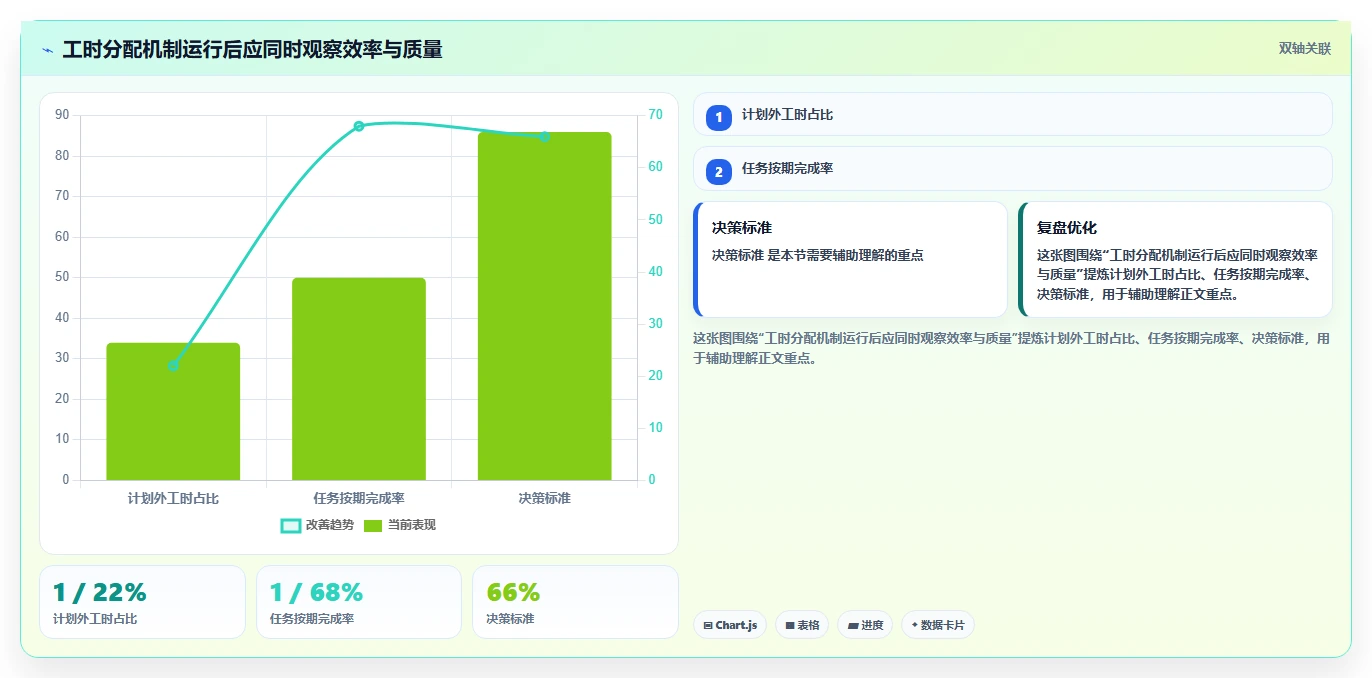
Task: Click the square icon in 表格 chip
Action: click(x=790, y=626)
